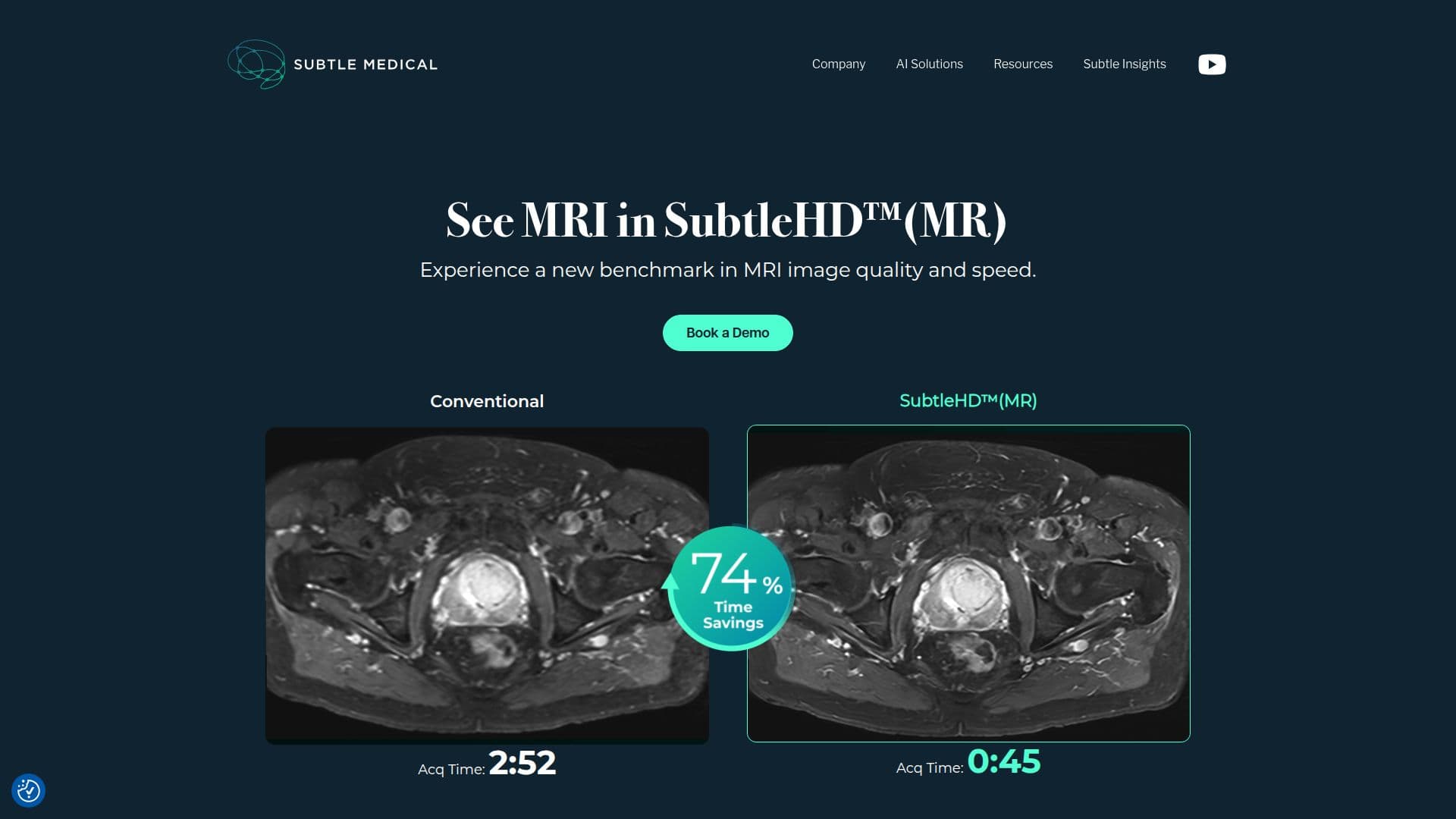This screenshot has width=1456, height=819.
Task: Open the cookie consent preferences icon
Action: [29, 790]
